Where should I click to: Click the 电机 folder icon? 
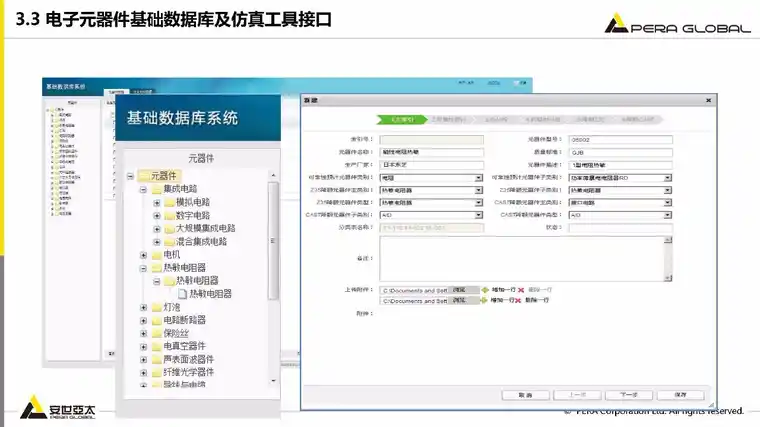tap(156, 255)
